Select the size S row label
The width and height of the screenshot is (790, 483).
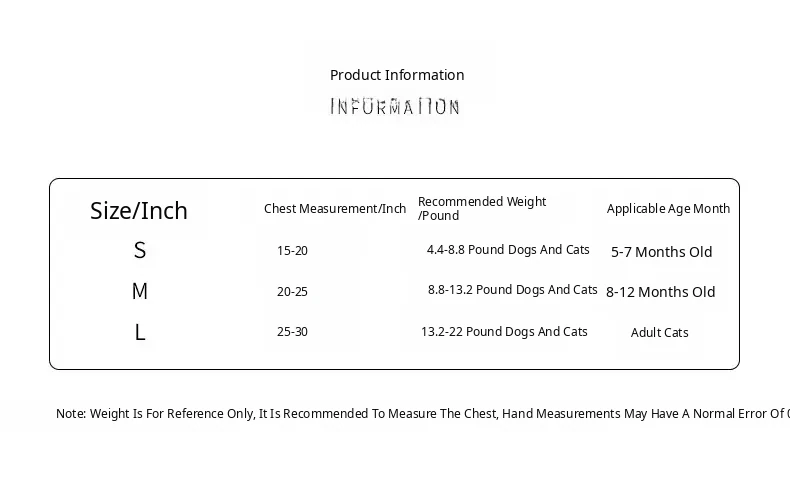pyautogui.click(x=140, y=250)
